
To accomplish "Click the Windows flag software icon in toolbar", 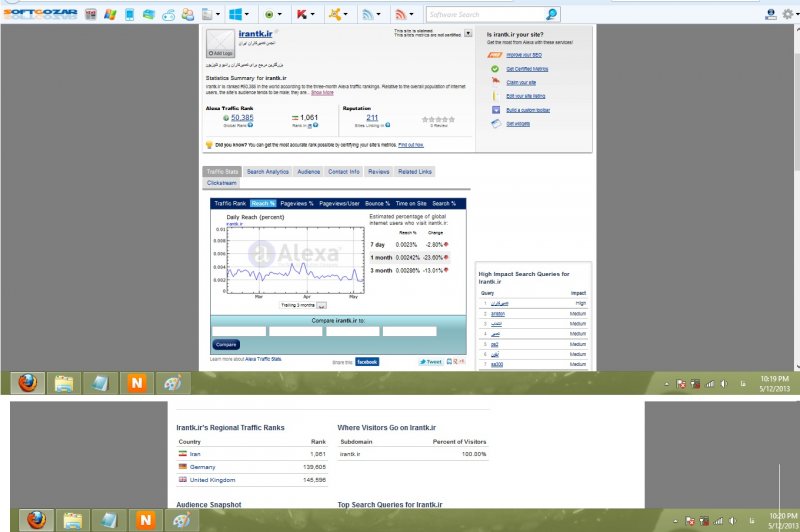I will pos(110,14).
